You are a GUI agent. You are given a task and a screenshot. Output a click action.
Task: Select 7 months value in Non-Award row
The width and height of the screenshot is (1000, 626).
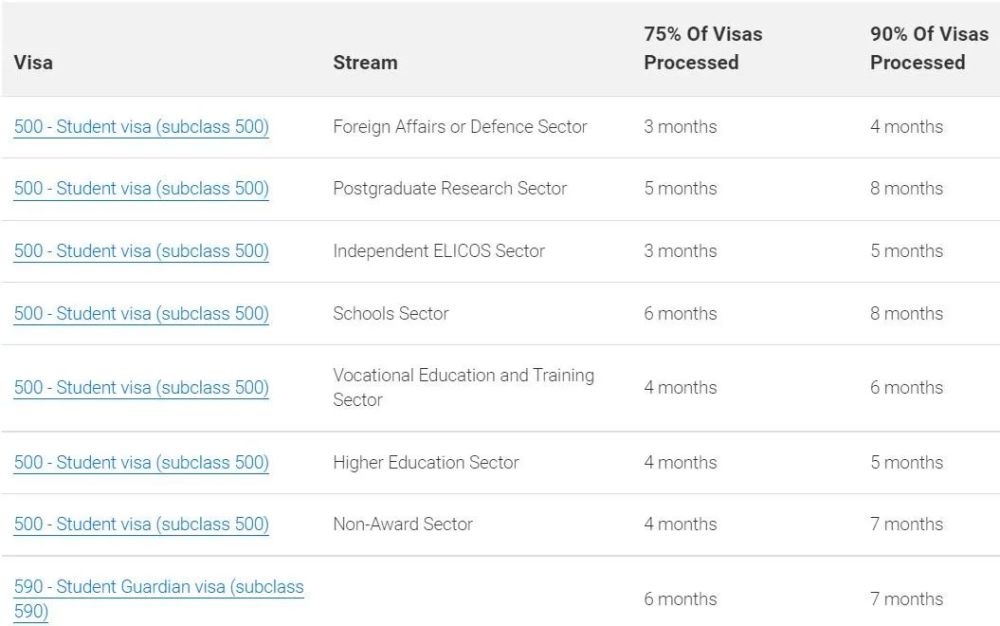(906, 524)
